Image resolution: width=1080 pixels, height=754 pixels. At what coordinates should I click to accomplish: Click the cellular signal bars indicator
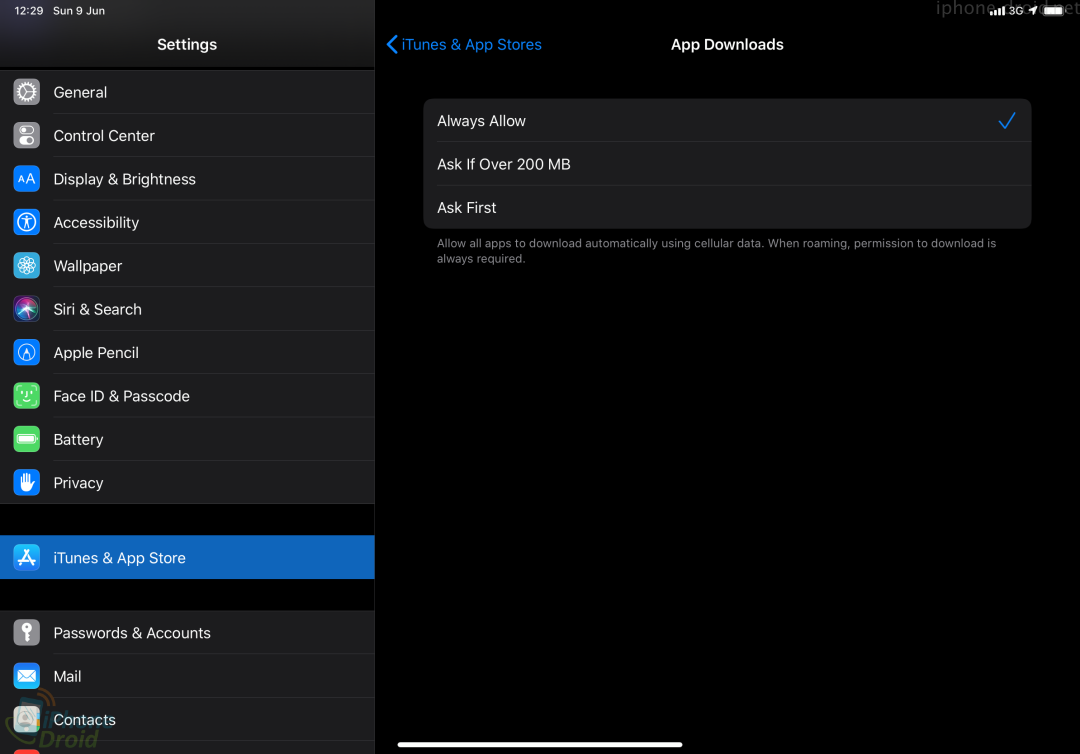pyautogui.click(x=997, y=11)
